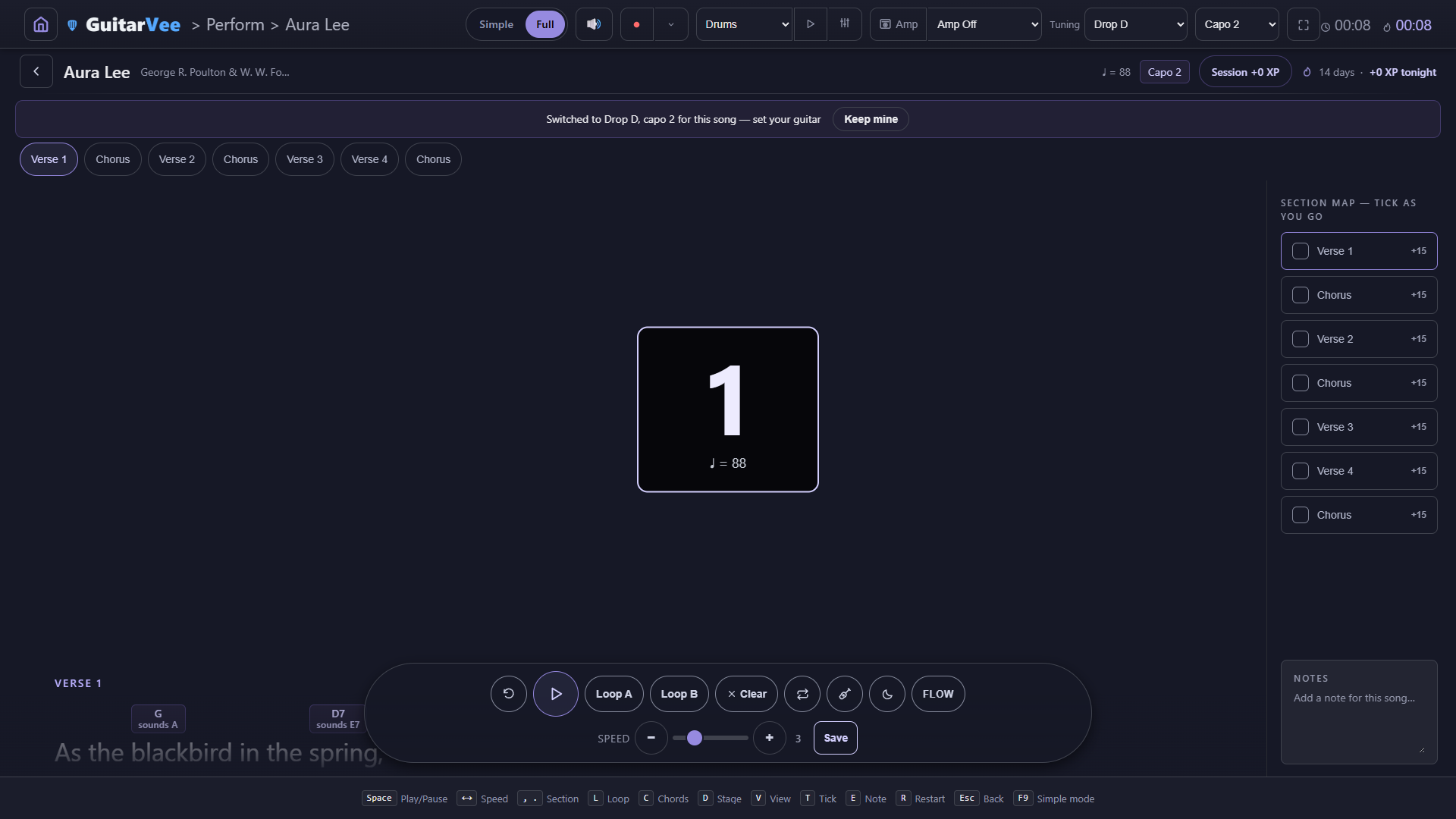Click the Keep mine button
Viewport: 1456px width, 819px height.
click(871, 119)
